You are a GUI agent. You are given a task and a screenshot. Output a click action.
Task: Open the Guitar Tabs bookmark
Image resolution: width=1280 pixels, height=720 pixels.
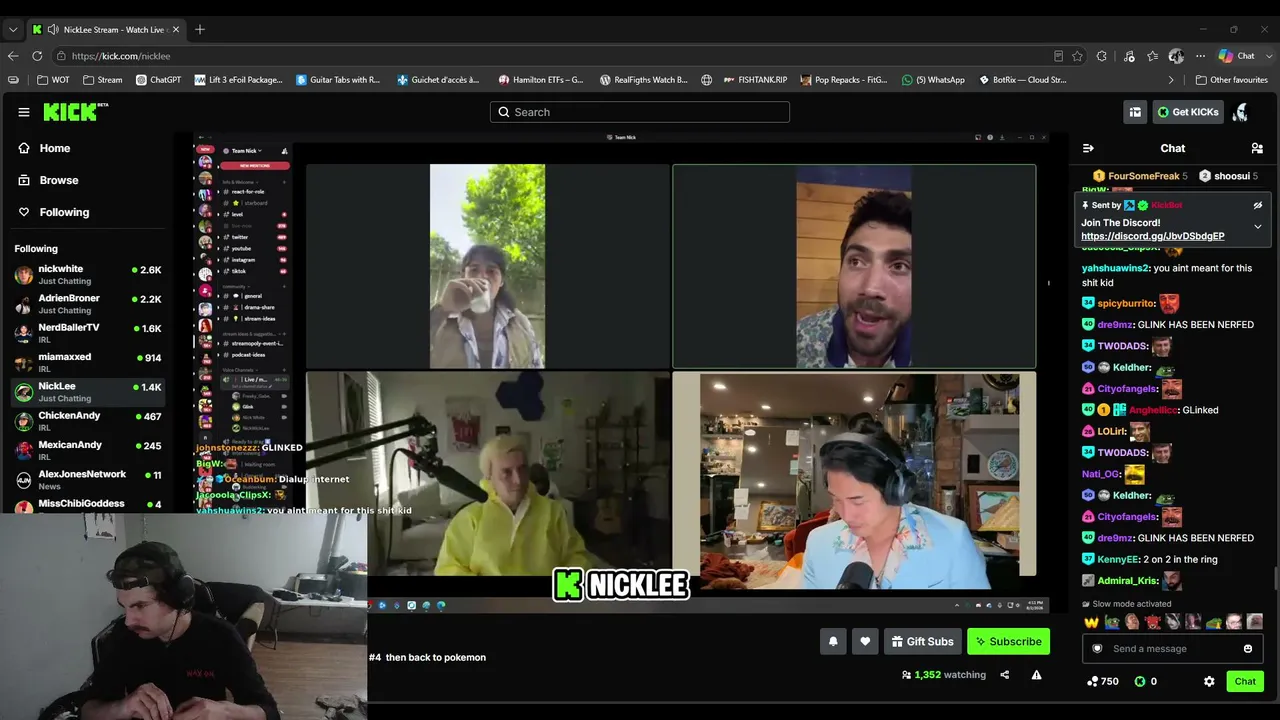[338, 80]
